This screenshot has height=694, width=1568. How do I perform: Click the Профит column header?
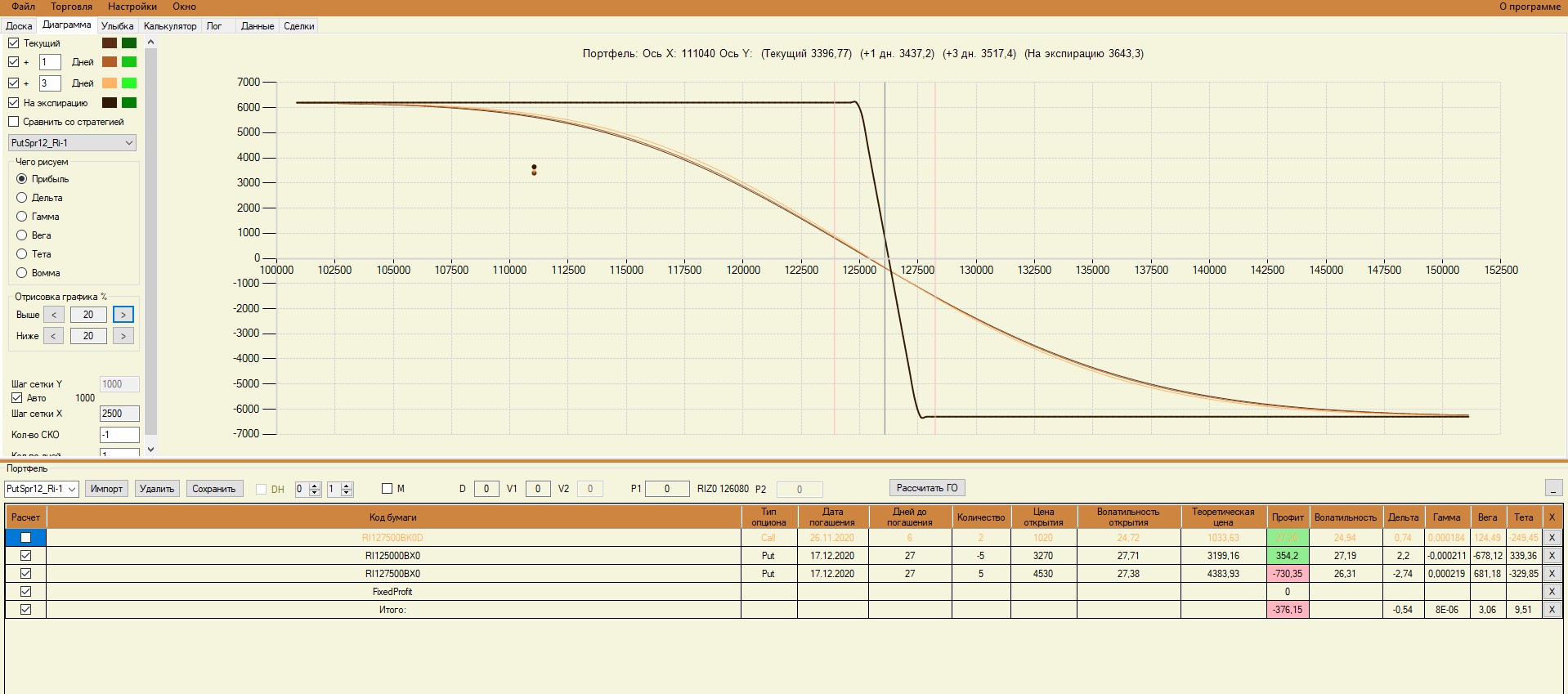1288,517
